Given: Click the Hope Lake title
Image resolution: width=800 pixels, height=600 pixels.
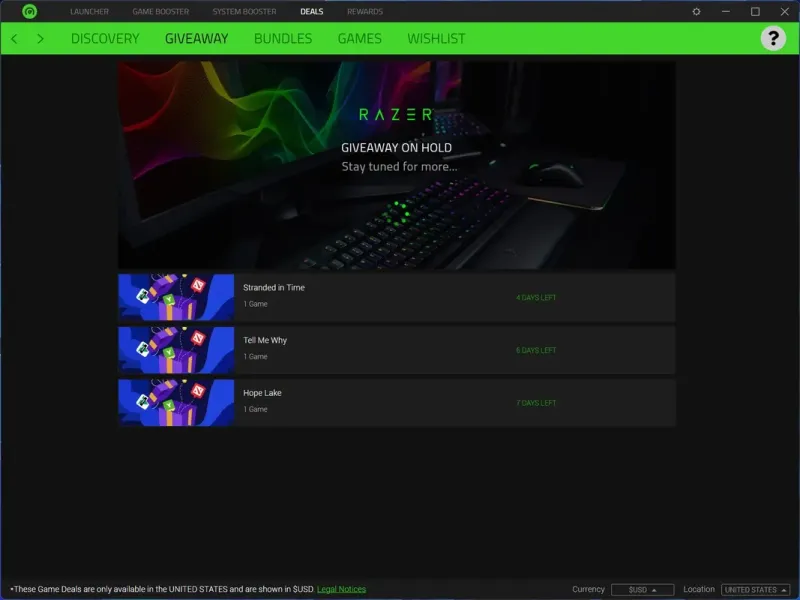Looking at the screenshot, I should coord(262,393).
